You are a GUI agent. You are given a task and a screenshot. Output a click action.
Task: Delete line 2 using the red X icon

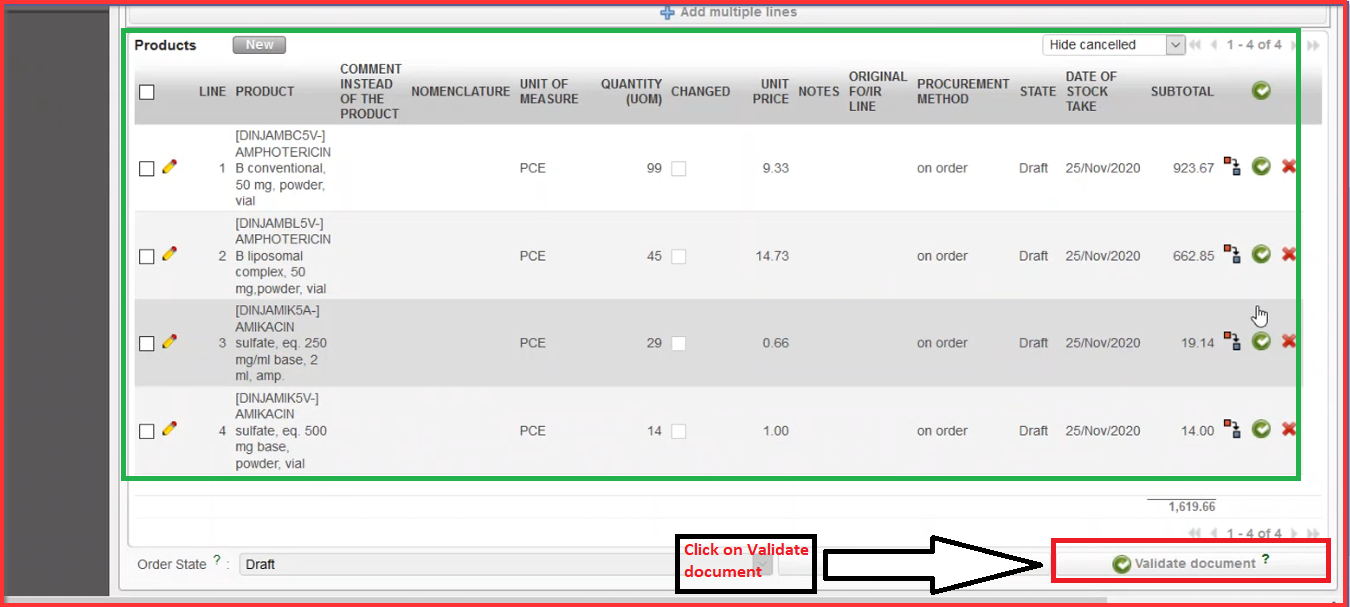1288,255
